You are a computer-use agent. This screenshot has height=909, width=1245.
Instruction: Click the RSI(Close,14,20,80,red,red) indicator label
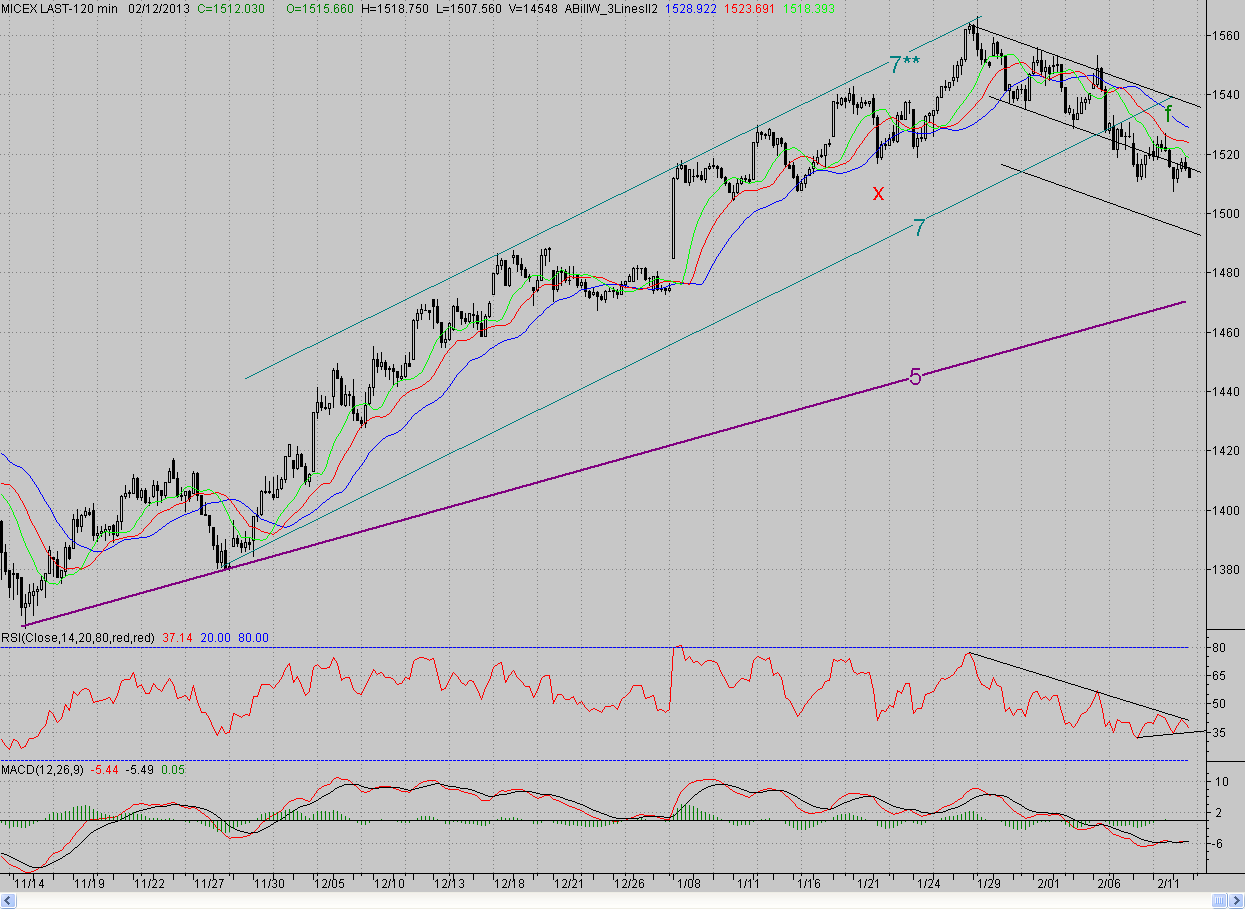(x=77, y=636)
